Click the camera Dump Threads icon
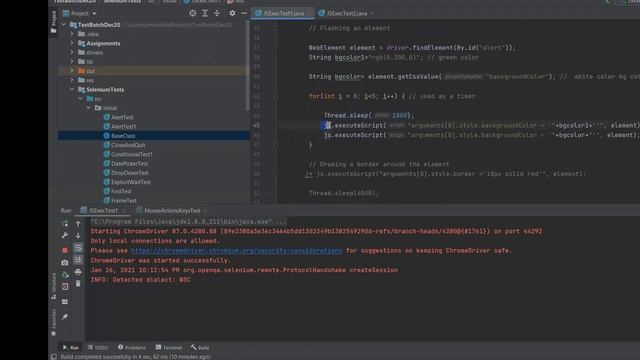Image resolution: width=640 pixels, height=360 pixels. pyautogui.click(x=65, y=263)
